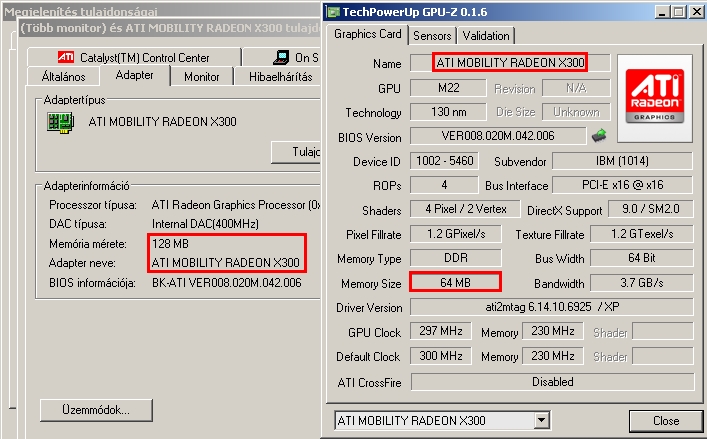
Task: Click the ATI Radeon Graphics Processor text
Action: click(236, 205)
